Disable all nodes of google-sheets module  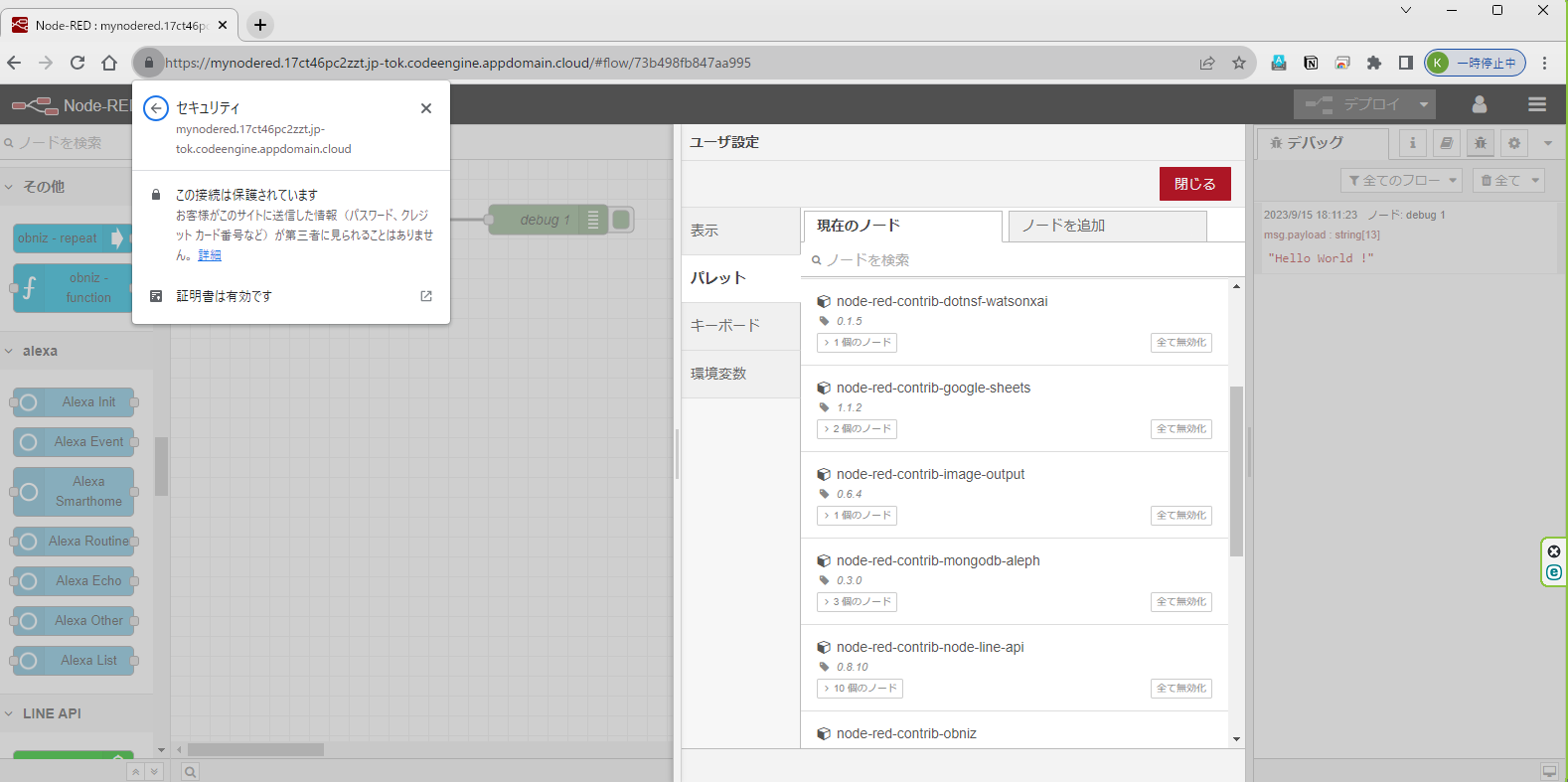1181,429
